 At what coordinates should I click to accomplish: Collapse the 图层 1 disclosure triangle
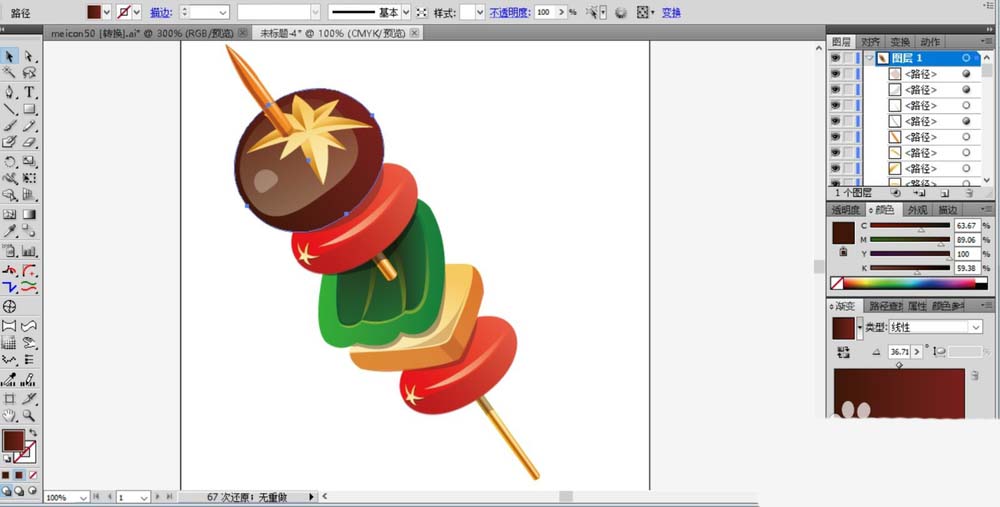point(869,58)
